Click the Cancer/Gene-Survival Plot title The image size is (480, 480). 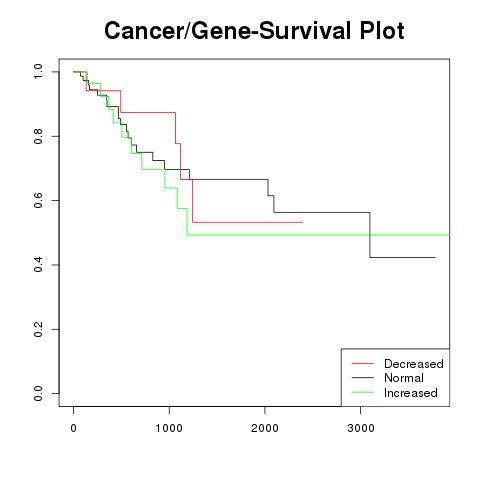[254, 31]
